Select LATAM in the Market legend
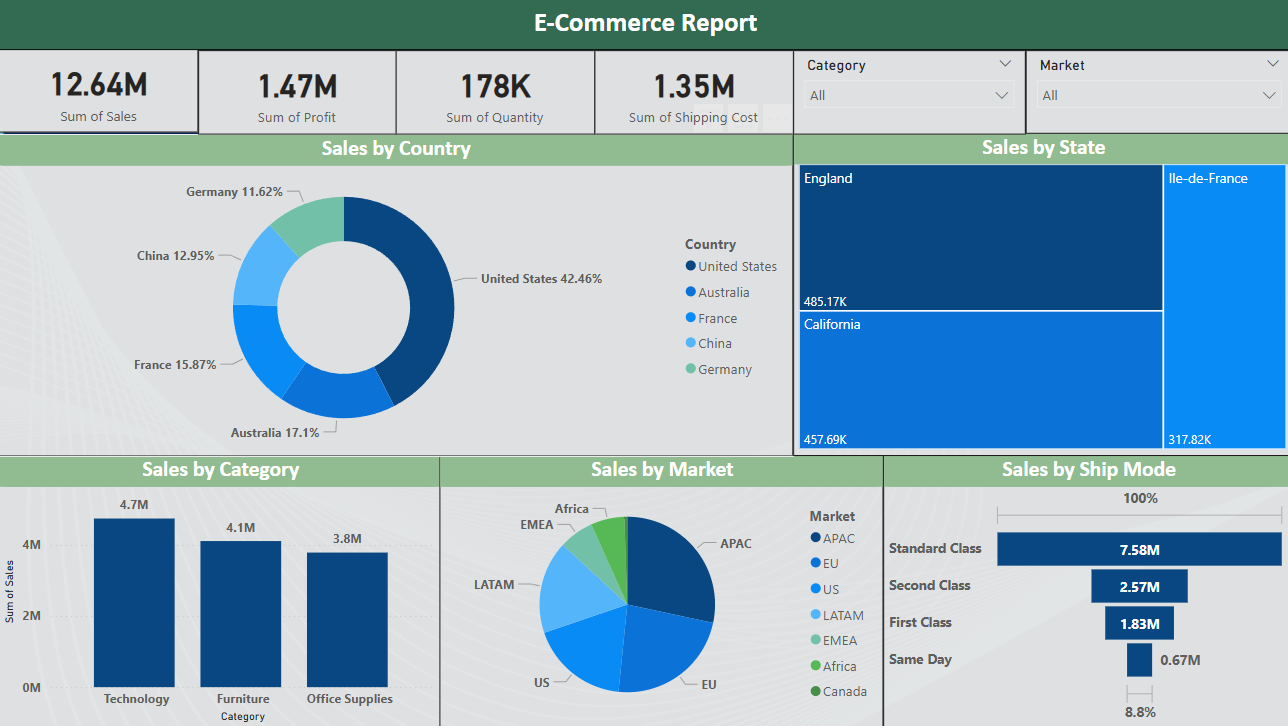The image size is (1288, 726). pyautogui.click(x=842, y=615)
